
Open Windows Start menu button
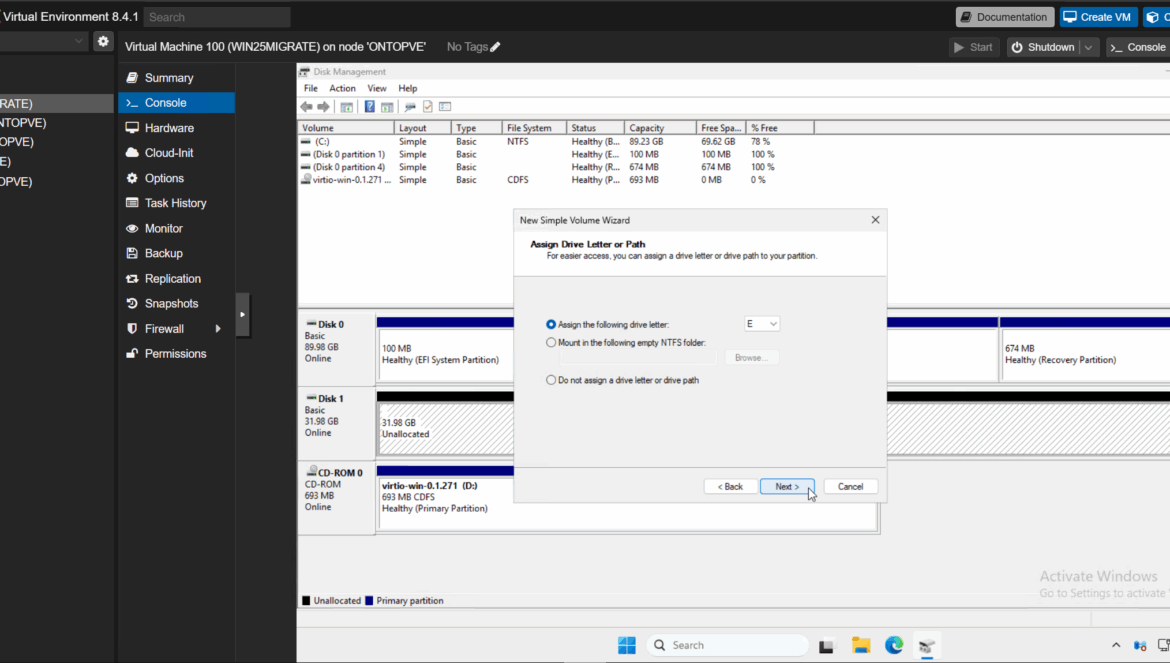pyautogui.click(x=627, y=645)
